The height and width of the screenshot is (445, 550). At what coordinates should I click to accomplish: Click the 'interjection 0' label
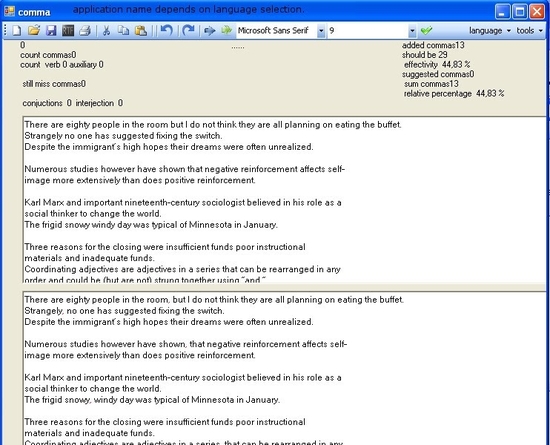(99, 103)
